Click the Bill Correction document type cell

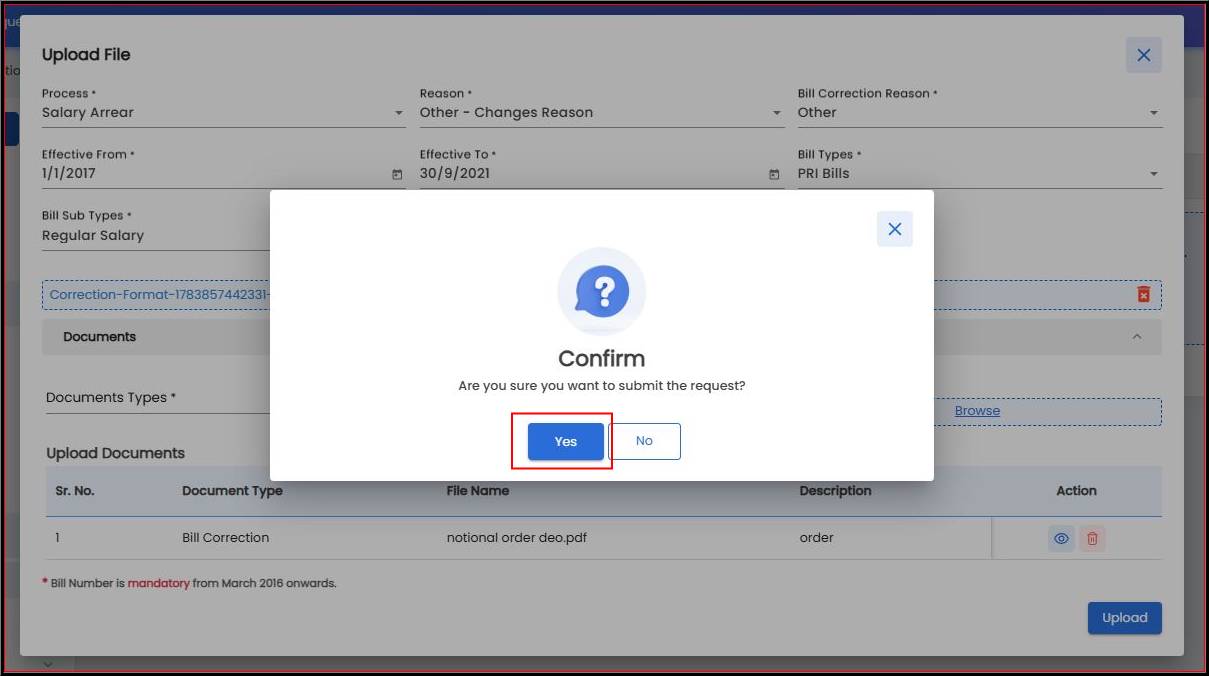click(226, 538)
